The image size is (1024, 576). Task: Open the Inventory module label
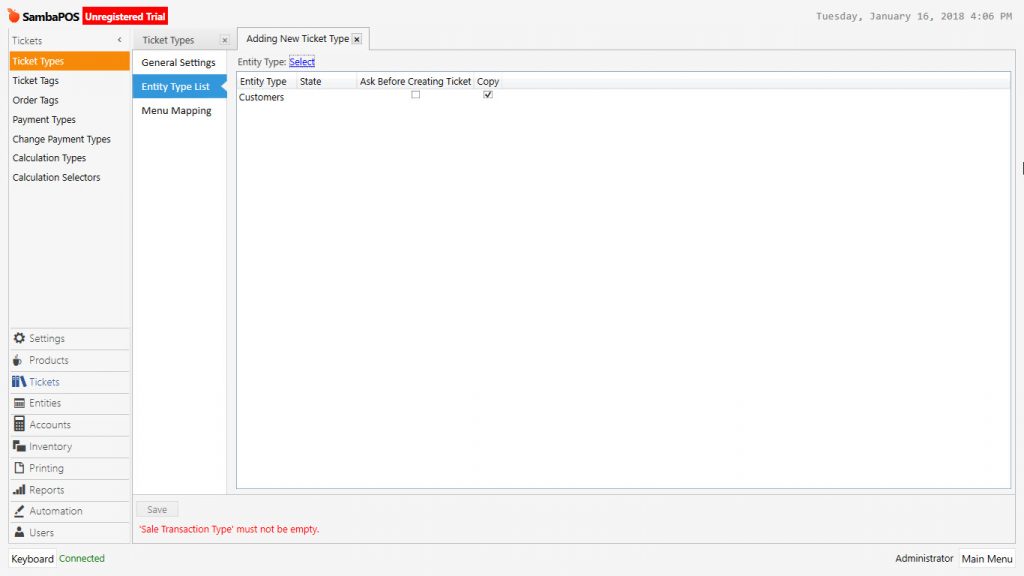tap(50, 447)
